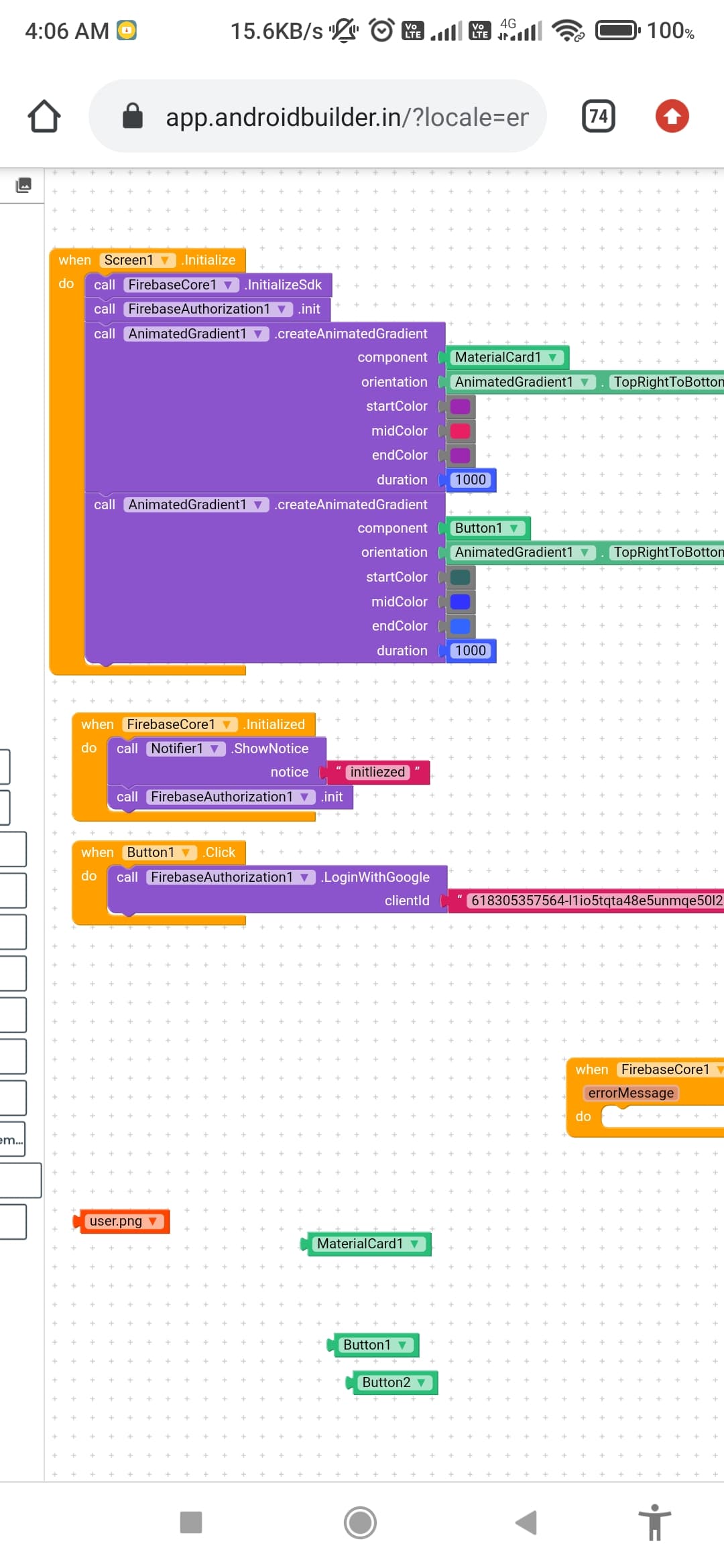Open the media image icon in sidebar
Viewport: 724px width, 1568px height.
tap(23, 185)
